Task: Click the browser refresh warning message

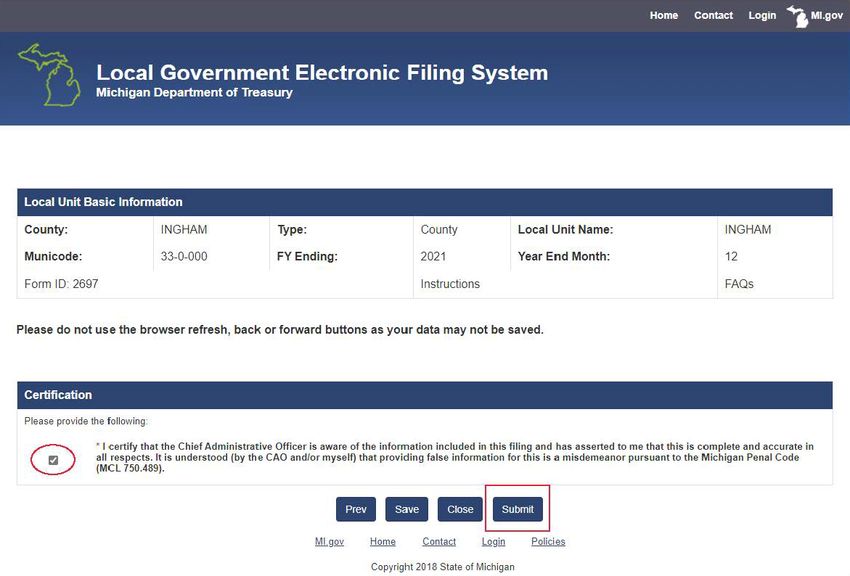Action: (x=280, y=329)
